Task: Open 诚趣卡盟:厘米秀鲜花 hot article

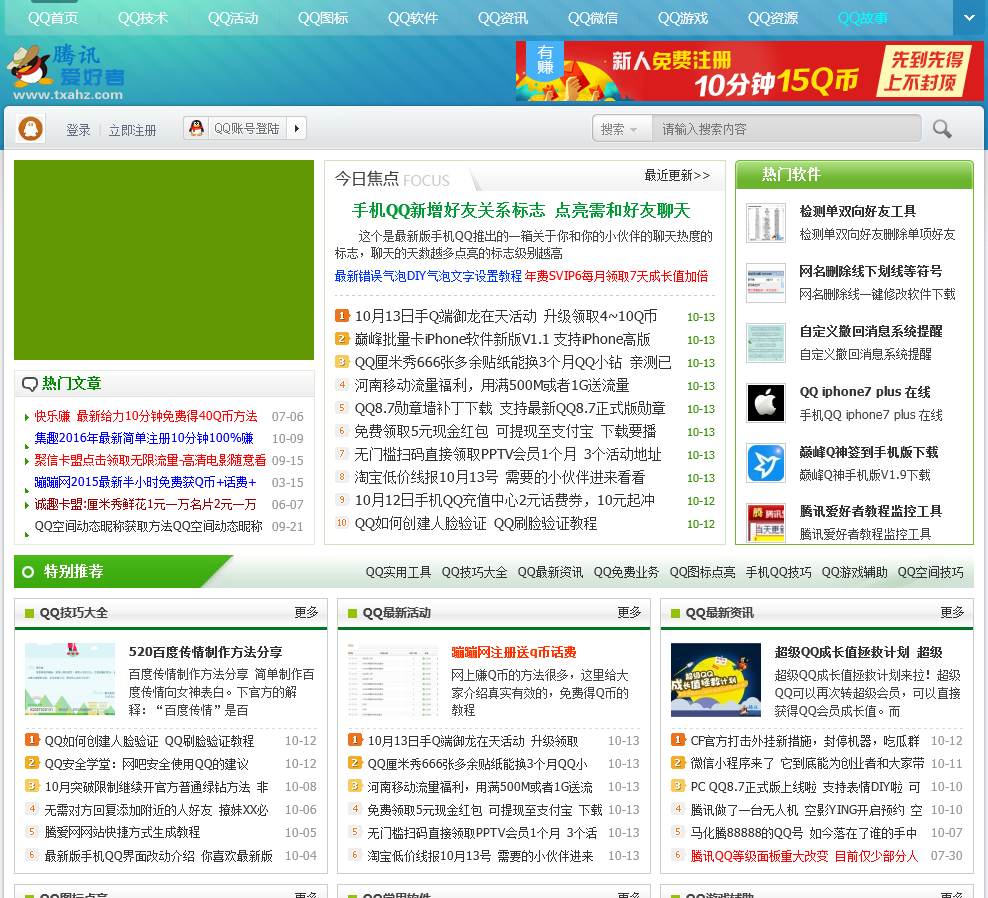Action: 145,504
